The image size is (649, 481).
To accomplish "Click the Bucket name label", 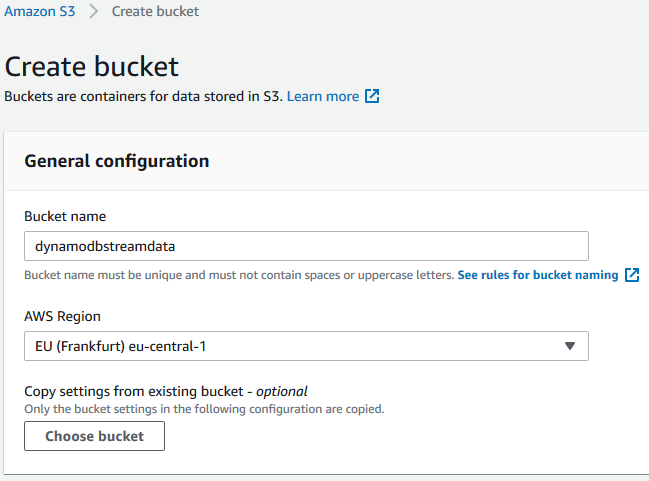I will pos(65,216).
